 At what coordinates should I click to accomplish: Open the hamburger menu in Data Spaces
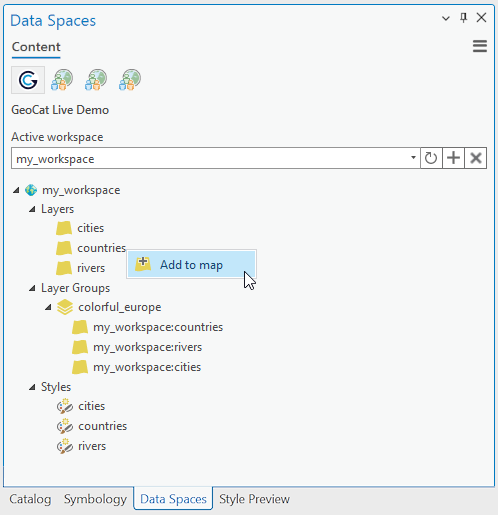pos(480,46)
